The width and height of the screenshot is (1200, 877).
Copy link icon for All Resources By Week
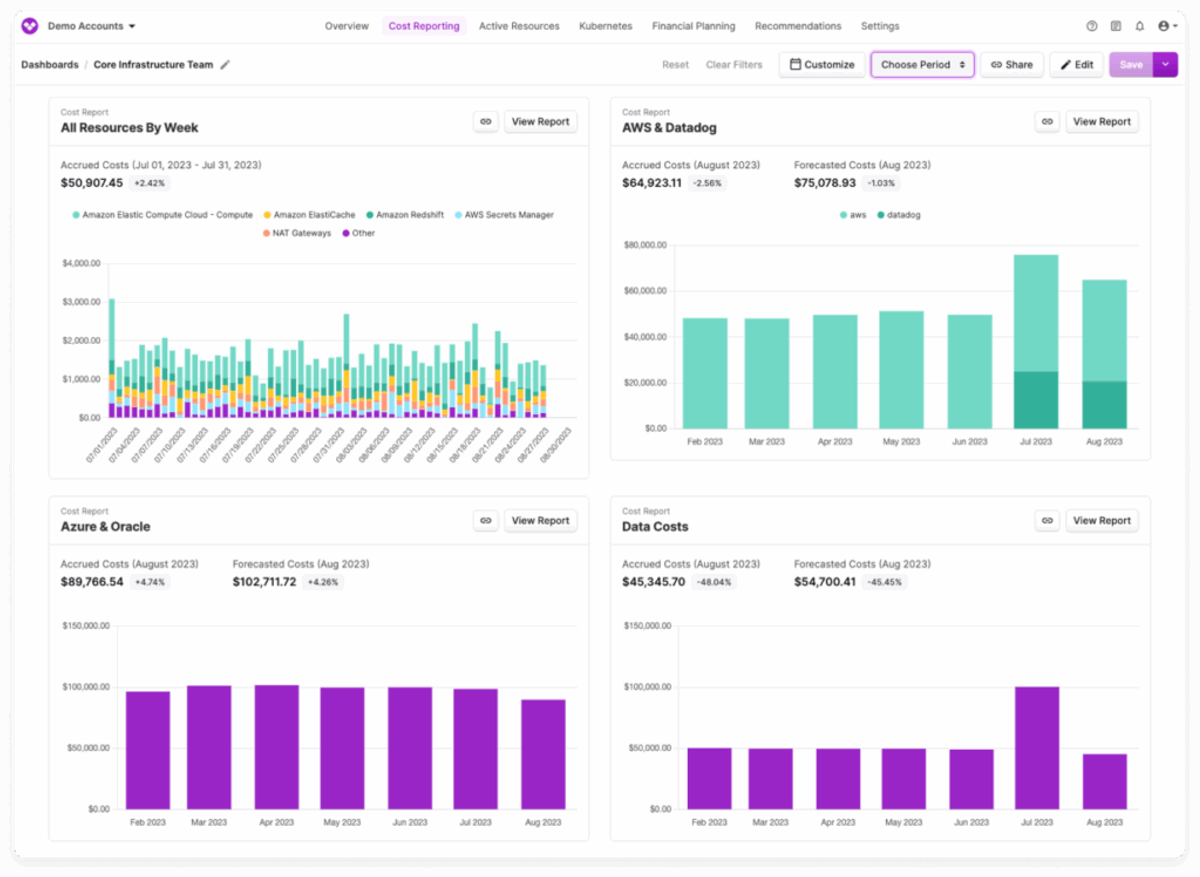486,122
